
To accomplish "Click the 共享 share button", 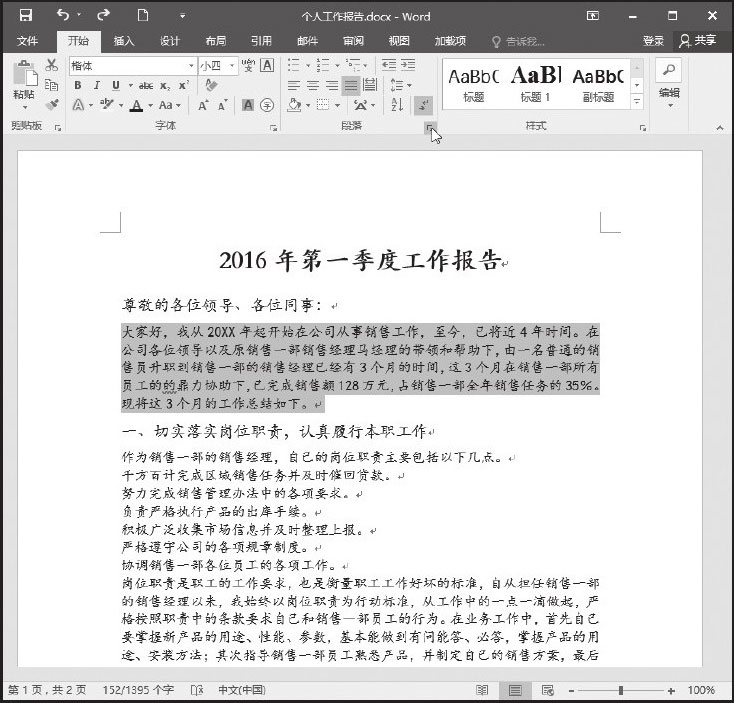I will pyautogui.click(x=697, y=41).
